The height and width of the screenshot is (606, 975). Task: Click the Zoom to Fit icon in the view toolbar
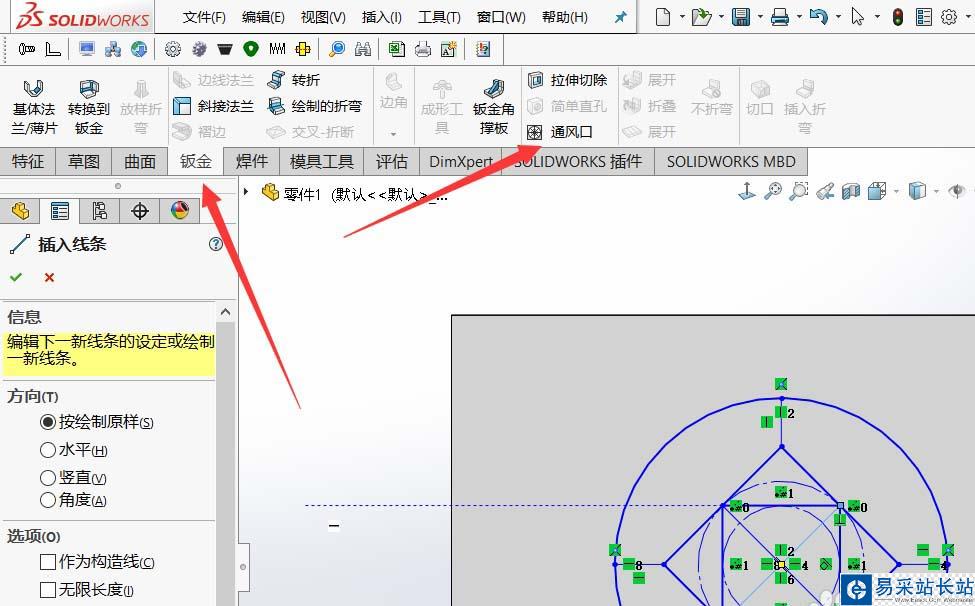(773, 191)
